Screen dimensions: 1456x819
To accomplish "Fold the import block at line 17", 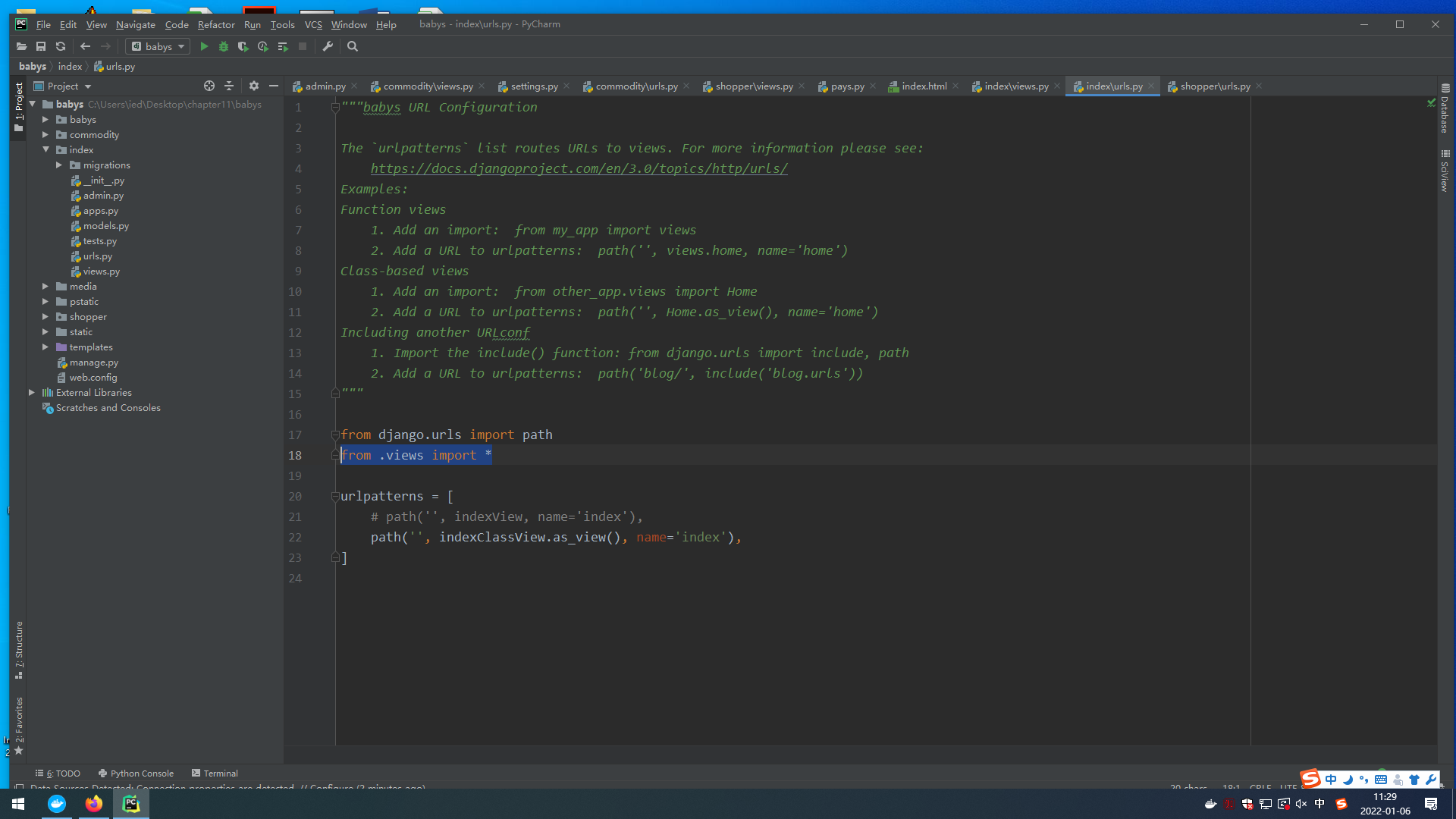I will [x=335, y=435].
